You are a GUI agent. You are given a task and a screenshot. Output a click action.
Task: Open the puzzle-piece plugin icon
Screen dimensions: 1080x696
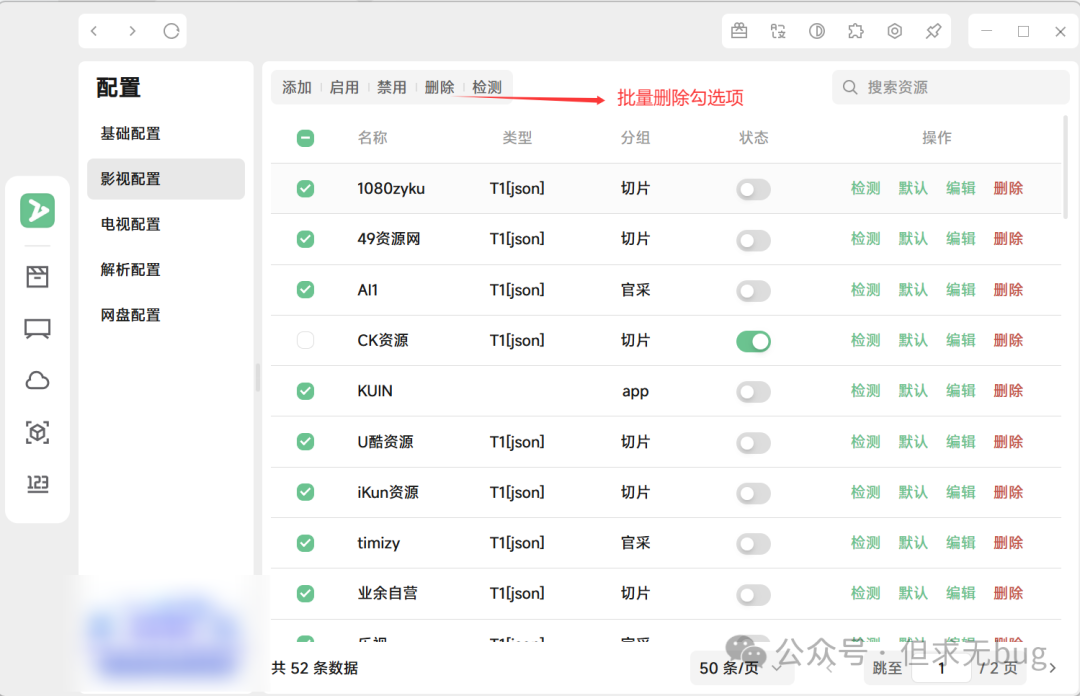(855, 31)
